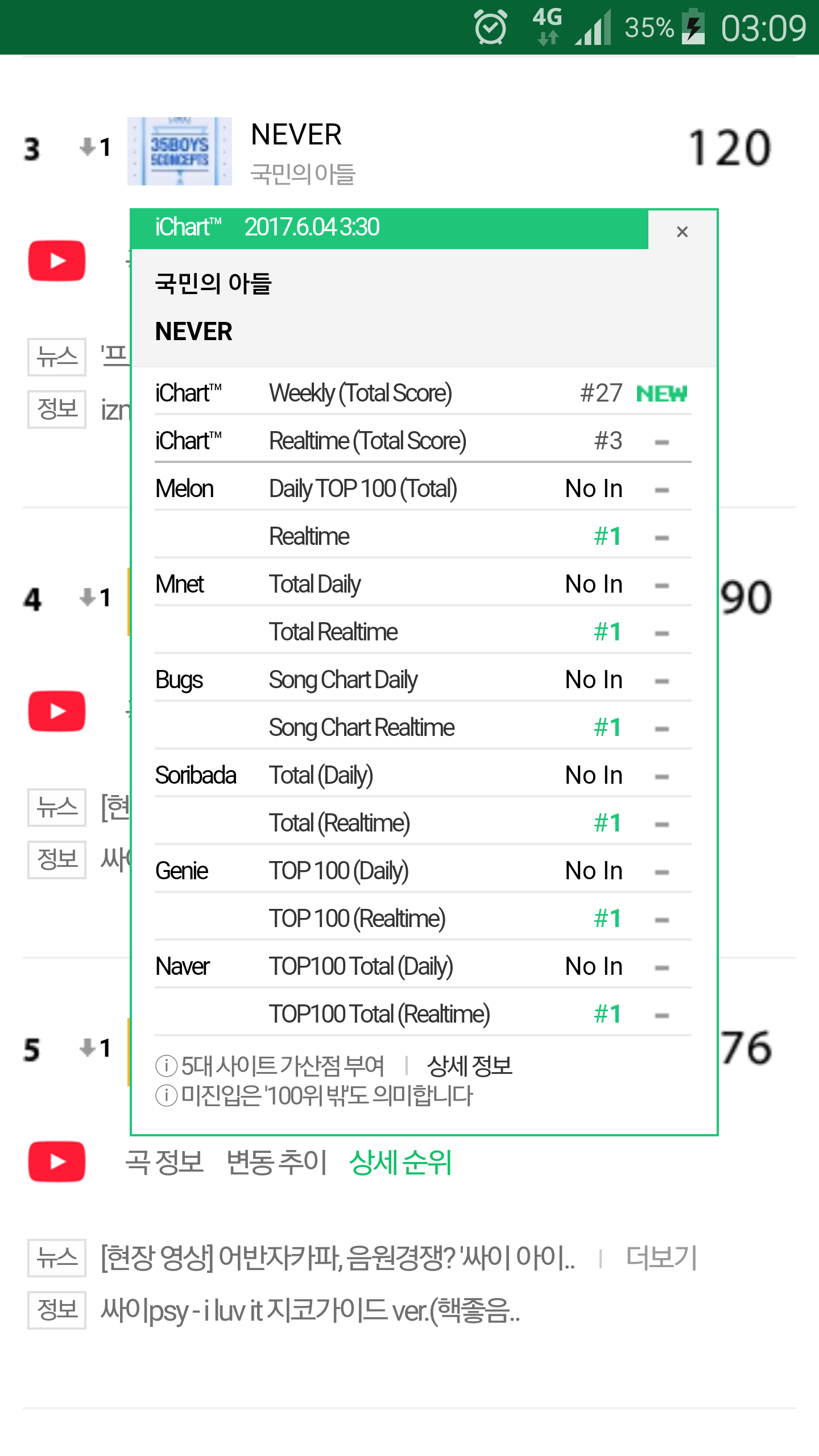Open the YouTube icon beside 곡 정보
This screenshot has width=819, height=1456.
pos(57,1162)
